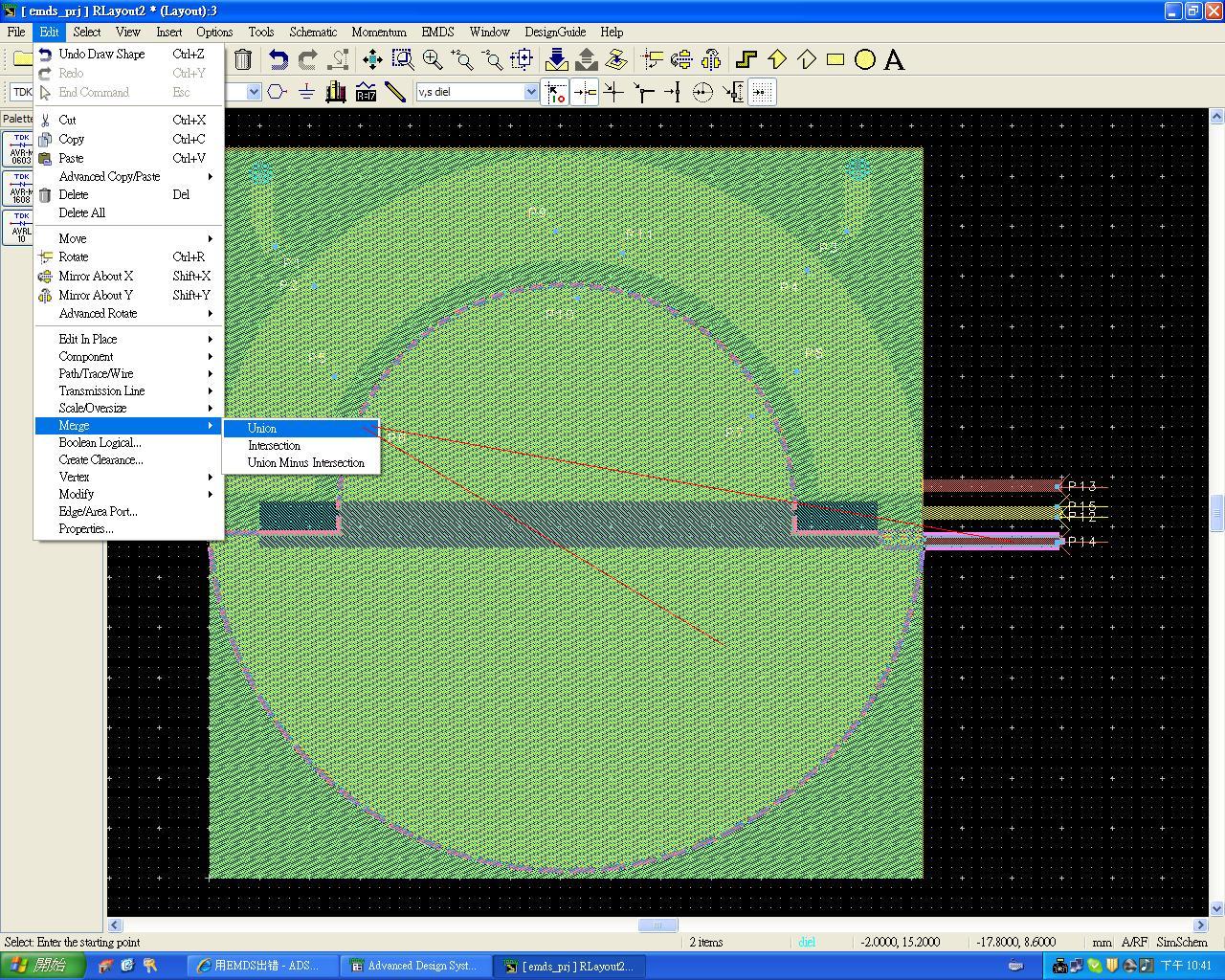1225x980 pixels.
Task: Choose Union from the Merge submenu
Action: pos(301,428)
